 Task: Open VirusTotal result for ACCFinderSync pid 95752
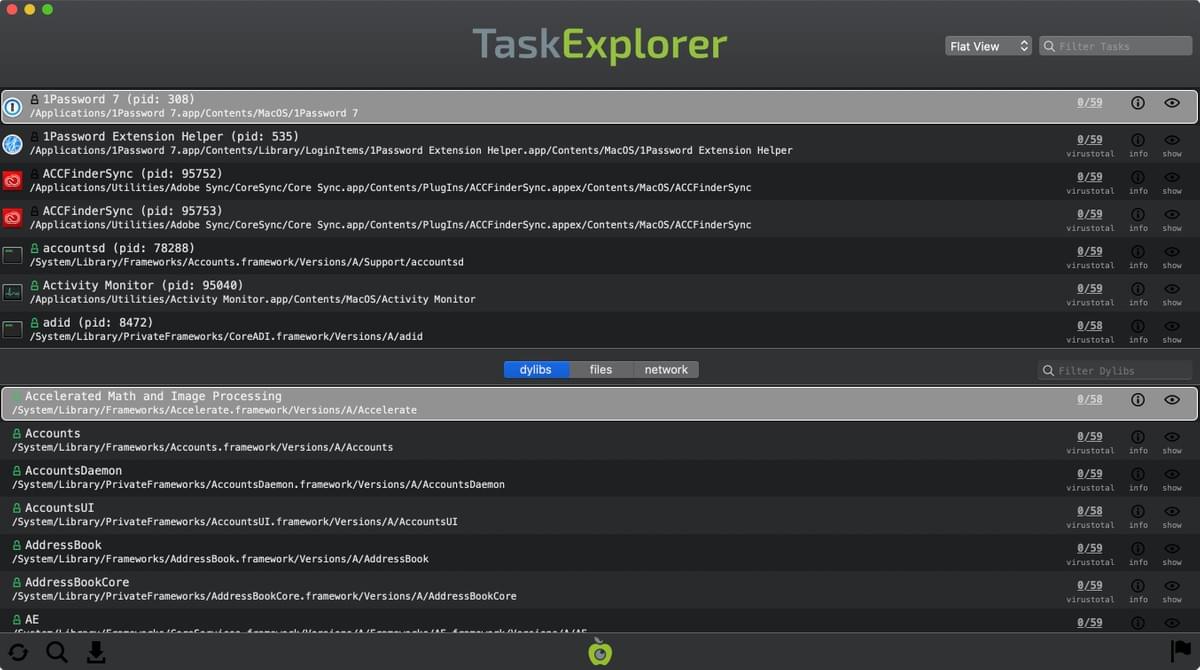click(1090, 177)
